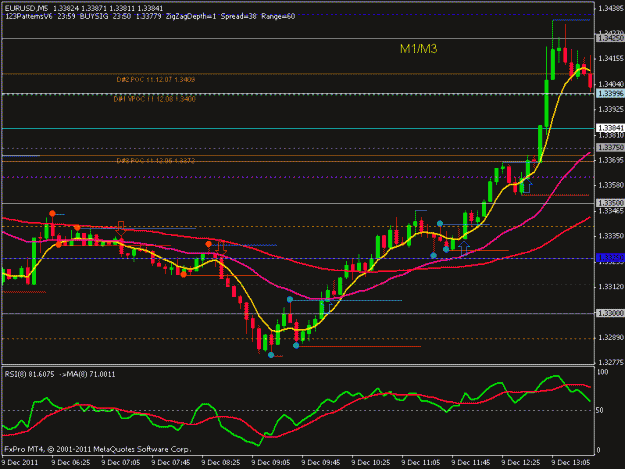This screenshot has width=625, height=469.
Task: Click the 9 Dec 06:25 time label
Action: click(x=71, y=463)
